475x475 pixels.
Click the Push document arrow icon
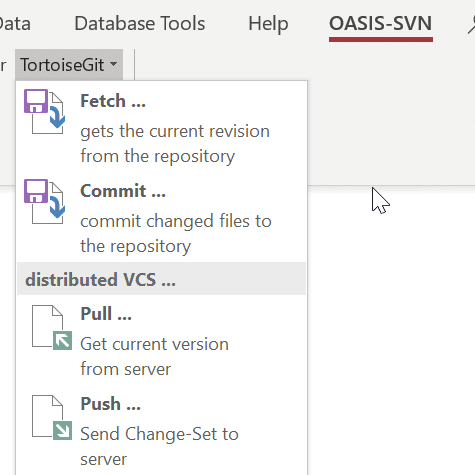52,417
